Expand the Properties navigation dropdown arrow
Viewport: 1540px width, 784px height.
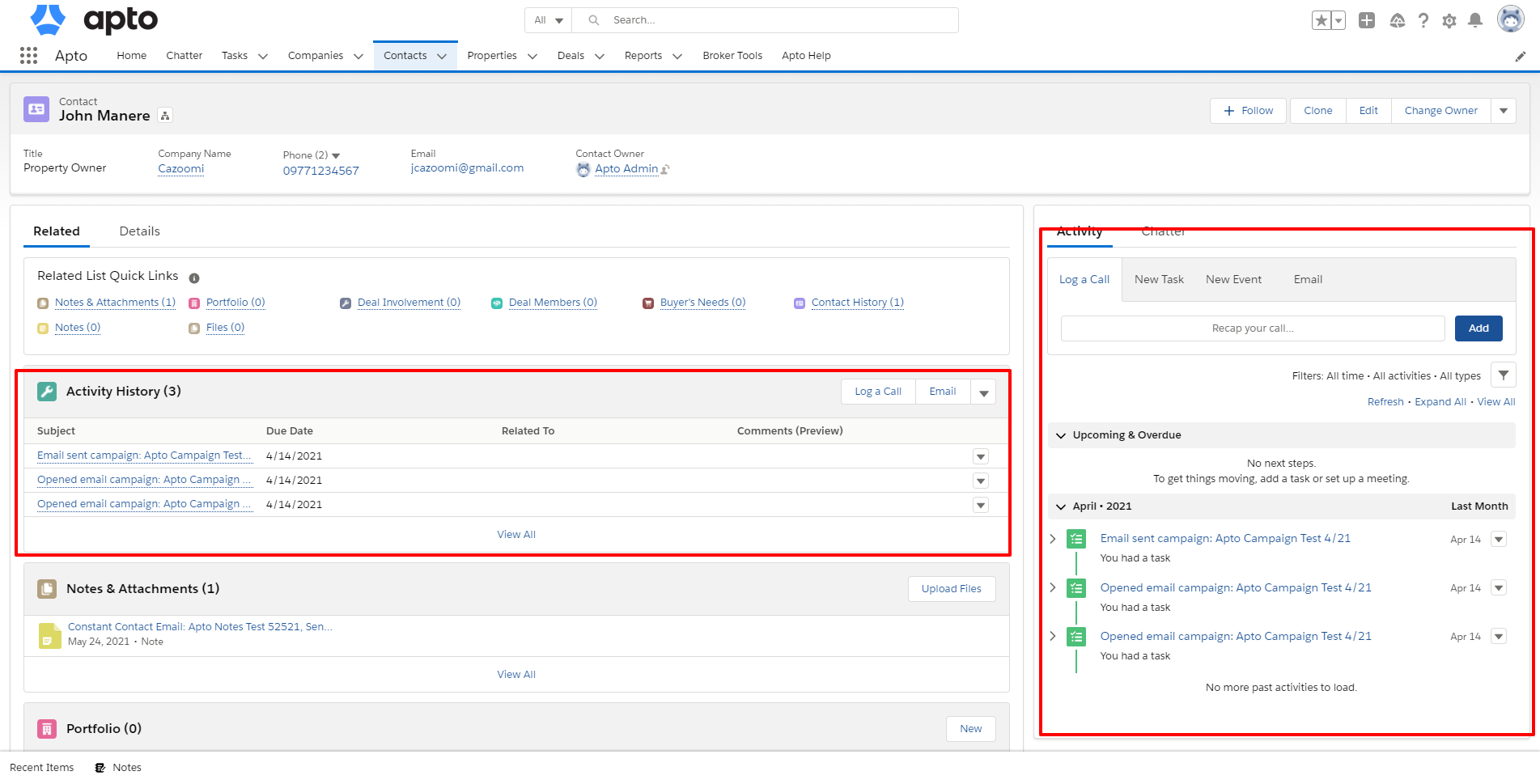tap(532, 56)
